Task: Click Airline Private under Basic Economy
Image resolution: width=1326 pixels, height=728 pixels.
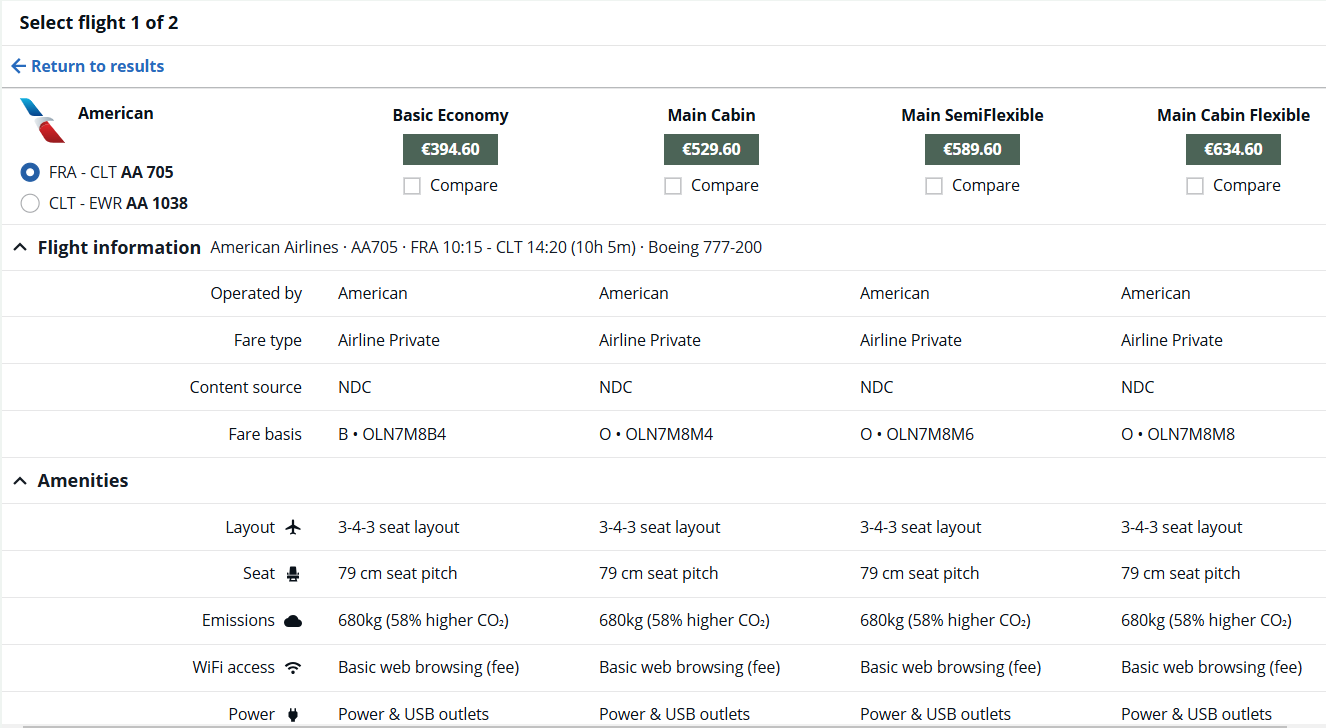Action: click(x=389, y=340)
